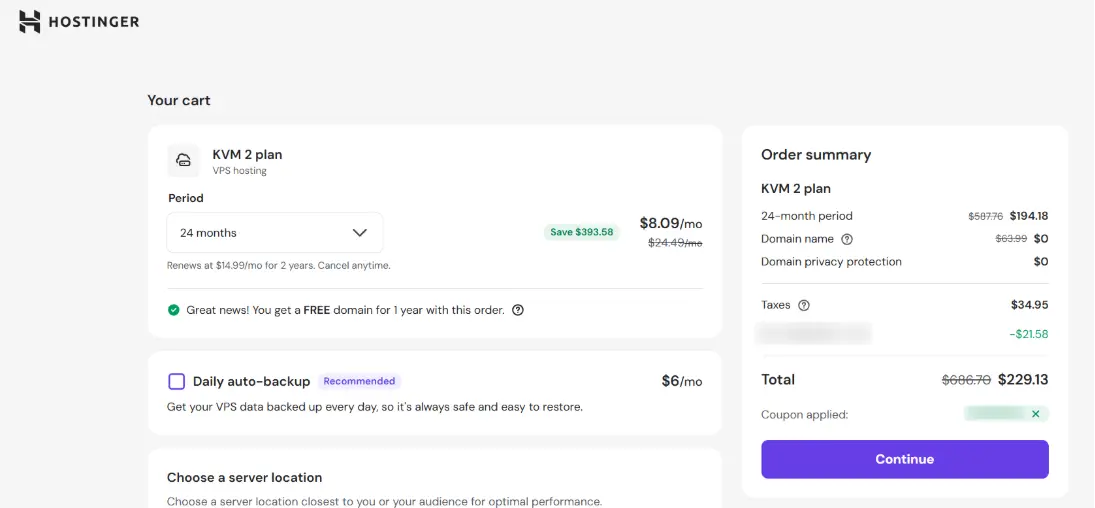This screenshot has height=508, width=1095.
Task: Click the Order summary heading
Action: (816, 155)
